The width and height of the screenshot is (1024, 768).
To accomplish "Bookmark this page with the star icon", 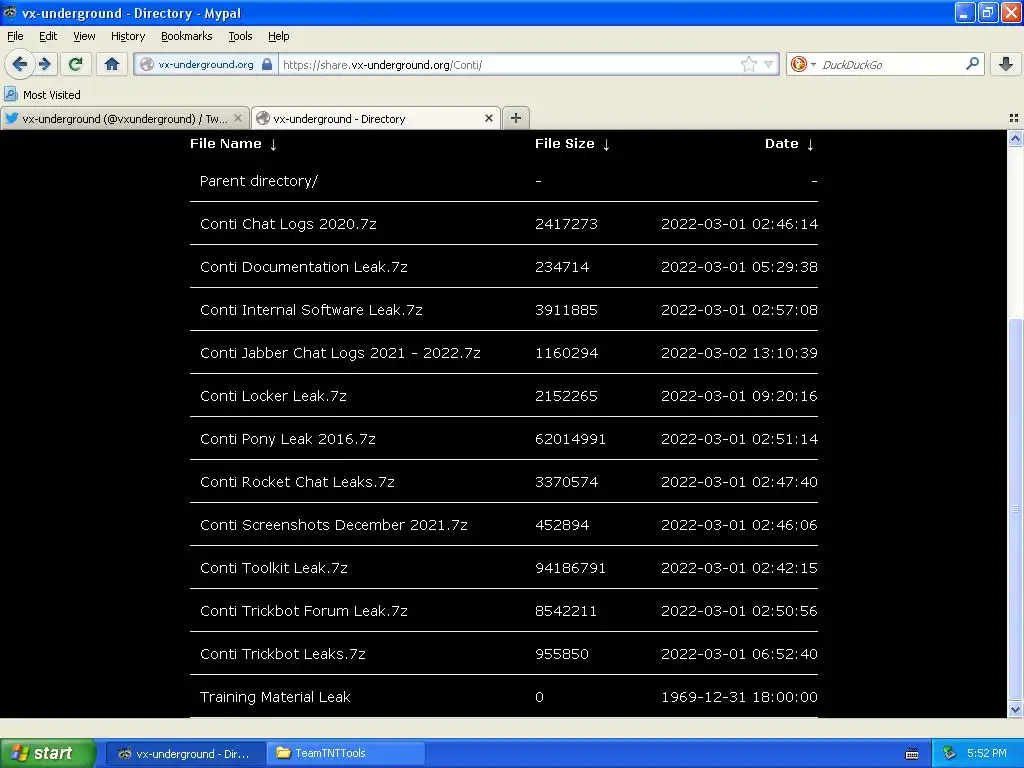I will point(748,64).
